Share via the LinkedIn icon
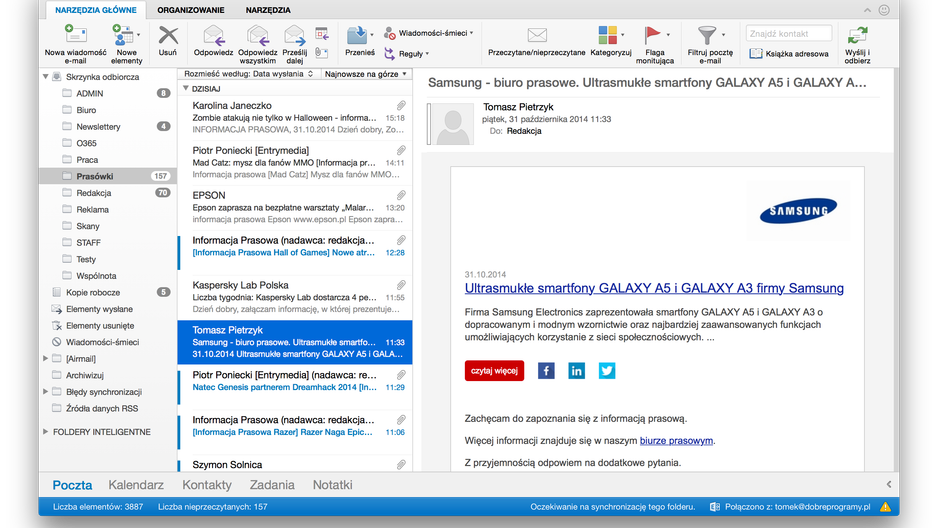Screen dimensions: 938x528 coord(577,371)
